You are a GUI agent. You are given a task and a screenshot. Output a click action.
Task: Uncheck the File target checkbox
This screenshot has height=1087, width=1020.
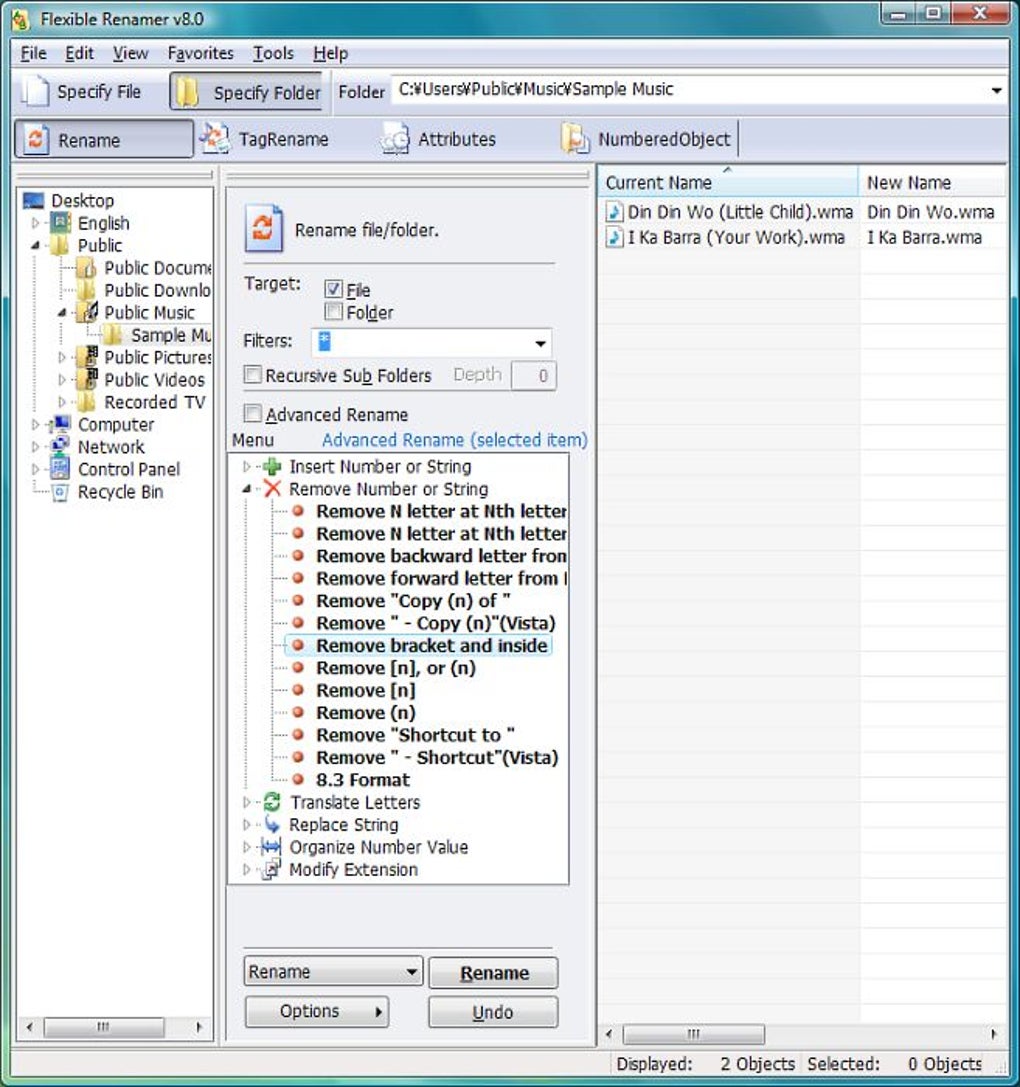pos(334,289)
